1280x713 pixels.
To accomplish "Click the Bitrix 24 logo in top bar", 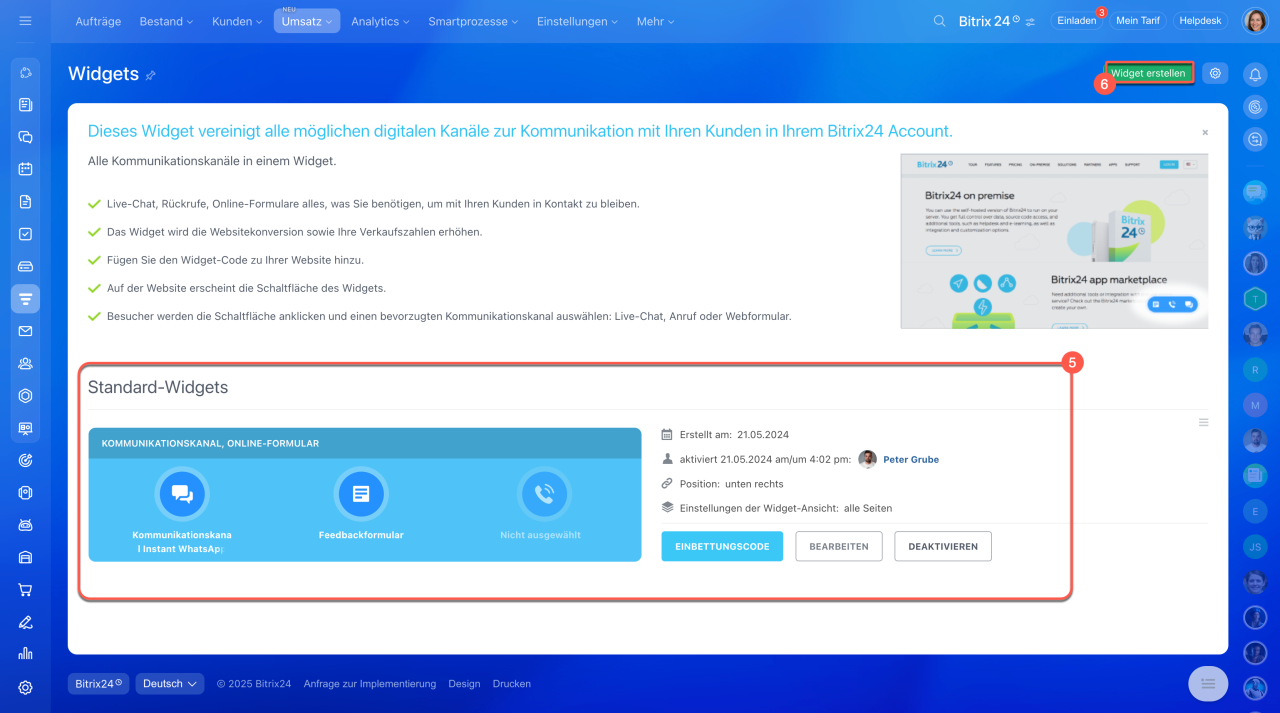I will click(989, 21).
